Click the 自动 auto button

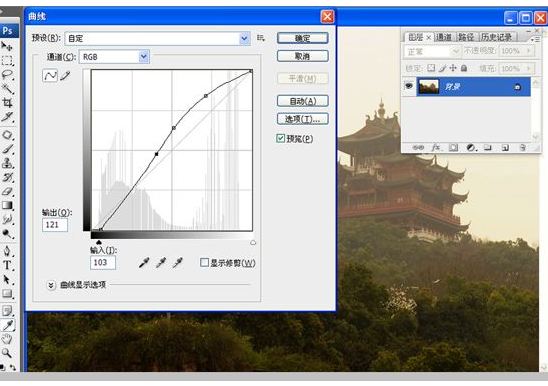click(x=303, y=101)
